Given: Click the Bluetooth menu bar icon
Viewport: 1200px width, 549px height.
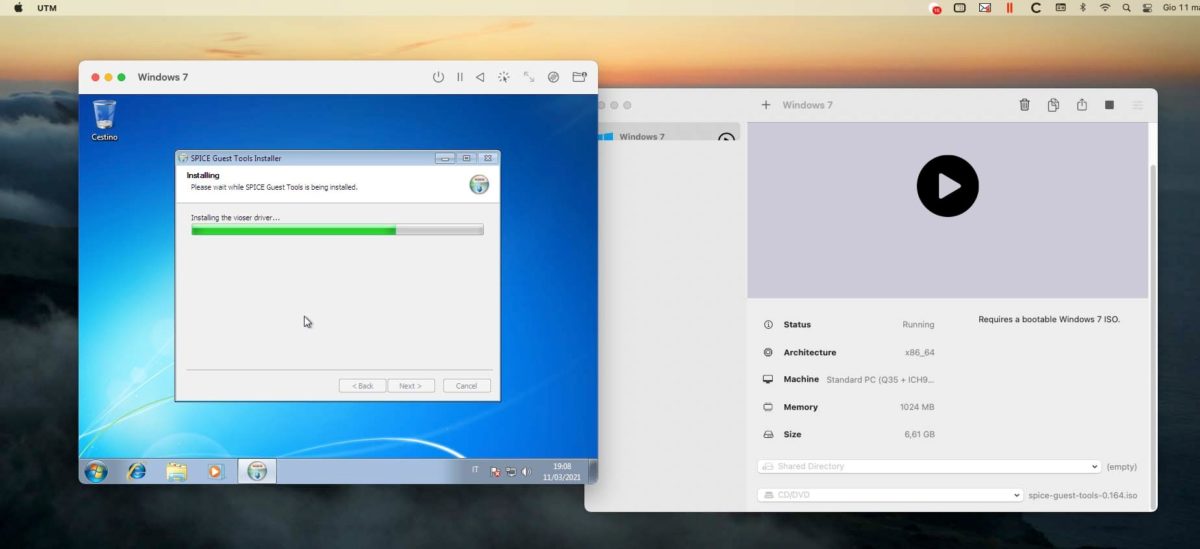Looking at the screenshot, I should pos(1082,7).
